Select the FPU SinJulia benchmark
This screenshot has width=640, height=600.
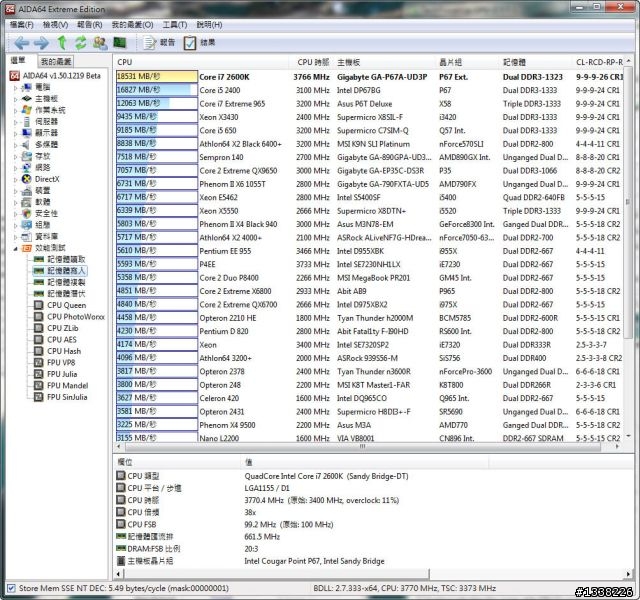coord(60,397)
